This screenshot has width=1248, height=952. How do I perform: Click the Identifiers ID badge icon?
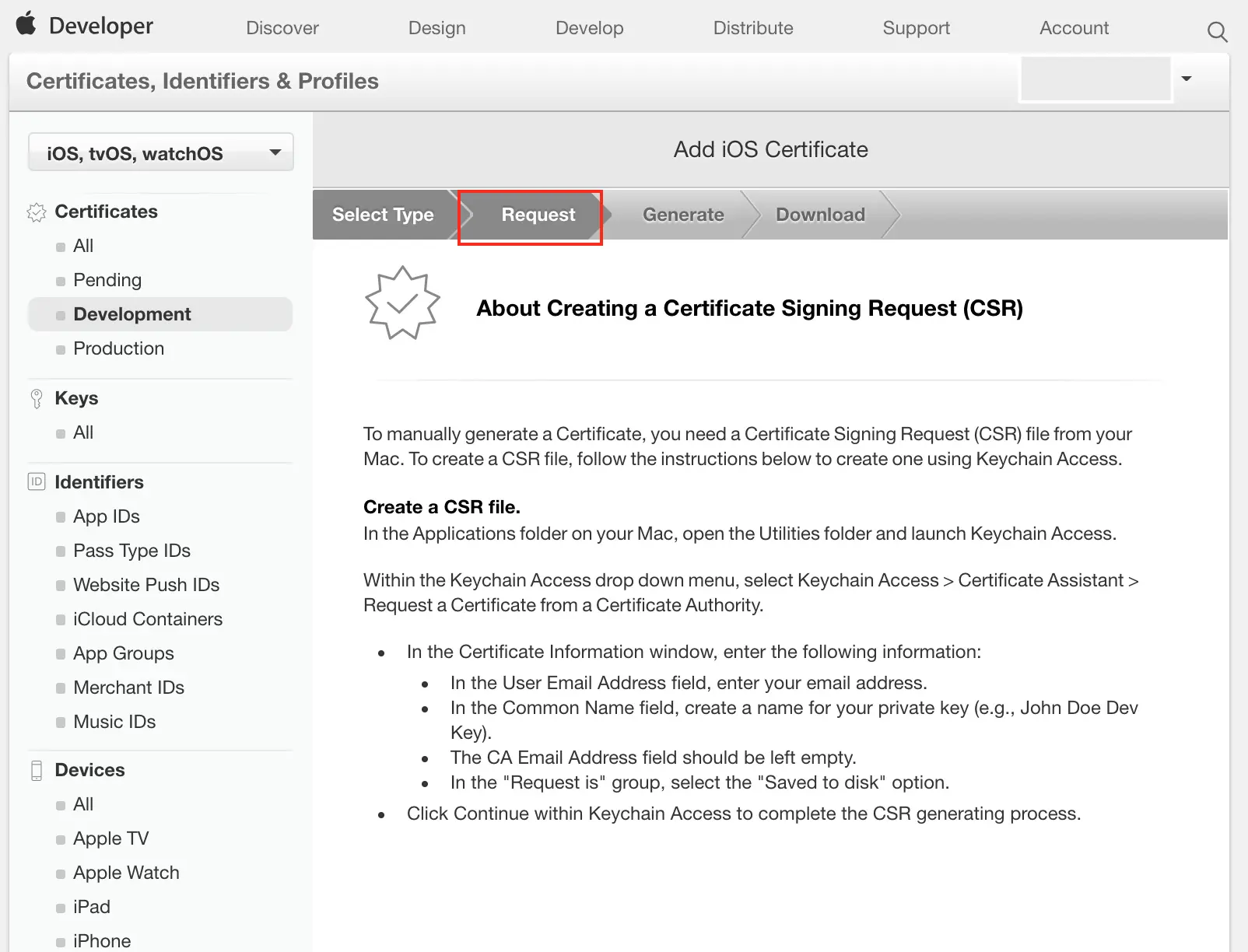pyautogui.click(x=37, y=482)
